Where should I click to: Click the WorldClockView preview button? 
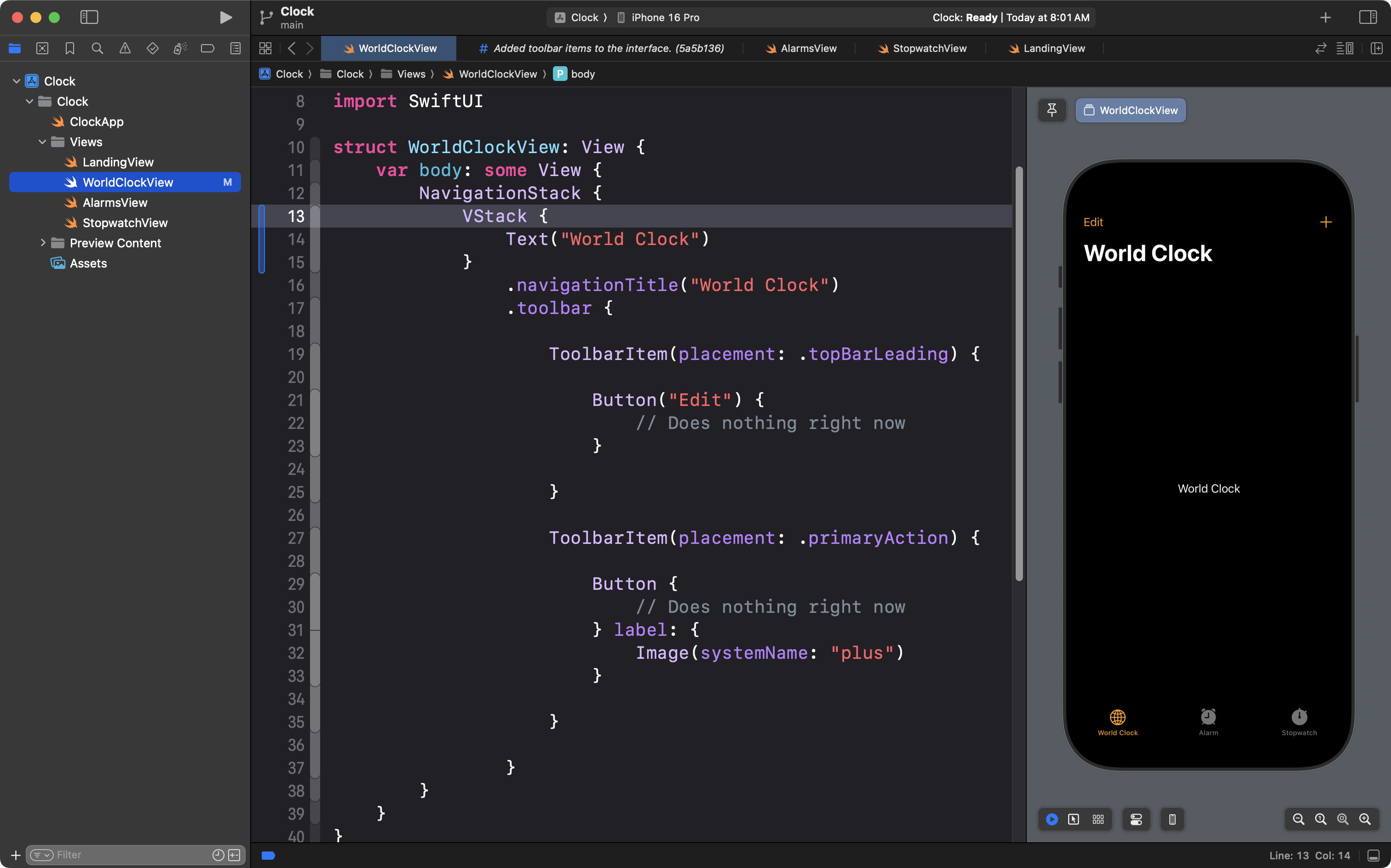point(1130,110)
